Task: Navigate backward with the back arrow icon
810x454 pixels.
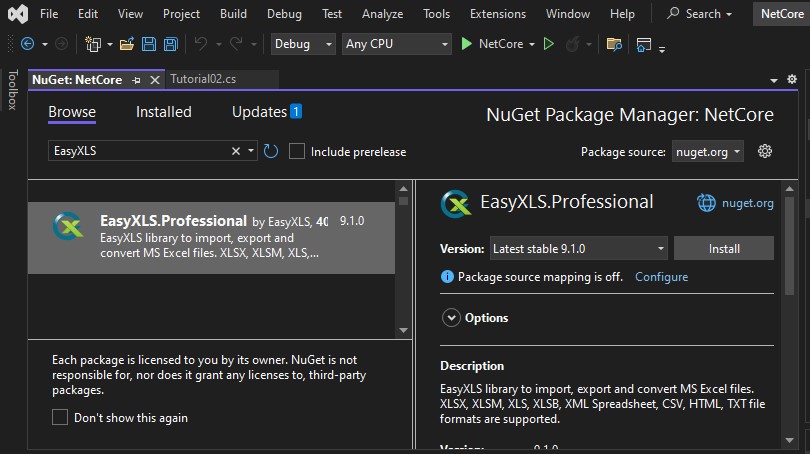Action: [x=27, y=44]
